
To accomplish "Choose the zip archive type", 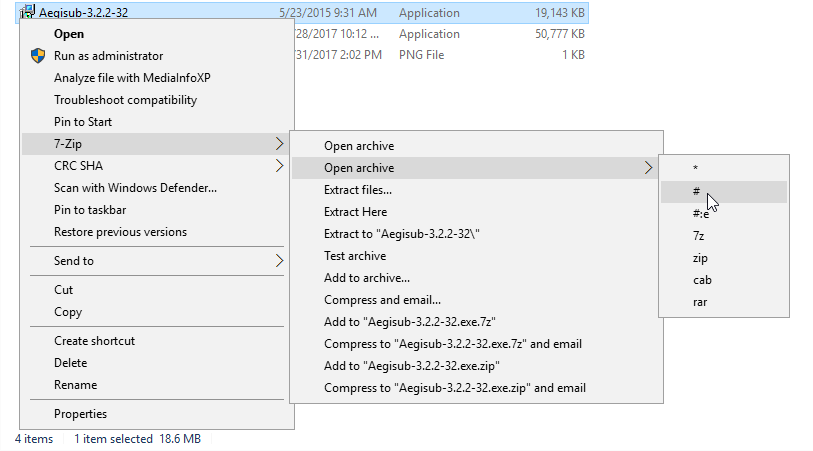I will pos(700,258).
